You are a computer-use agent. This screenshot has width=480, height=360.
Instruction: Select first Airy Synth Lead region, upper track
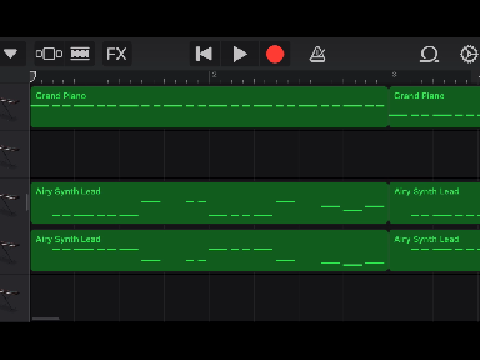[209, 203]
